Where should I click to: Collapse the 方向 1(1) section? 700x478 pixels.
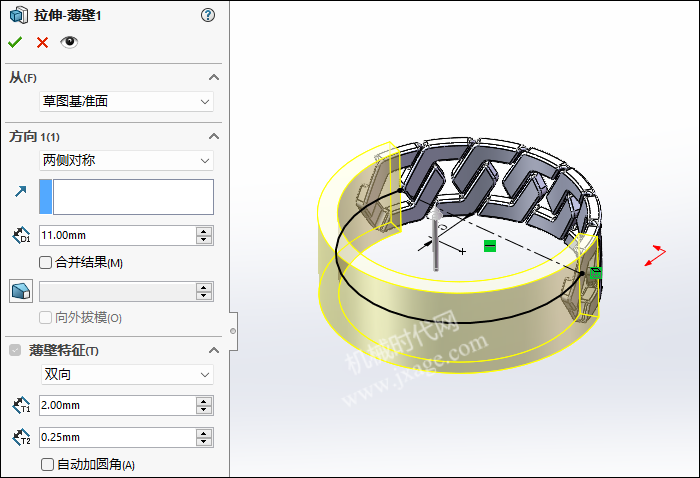point(214,136)
